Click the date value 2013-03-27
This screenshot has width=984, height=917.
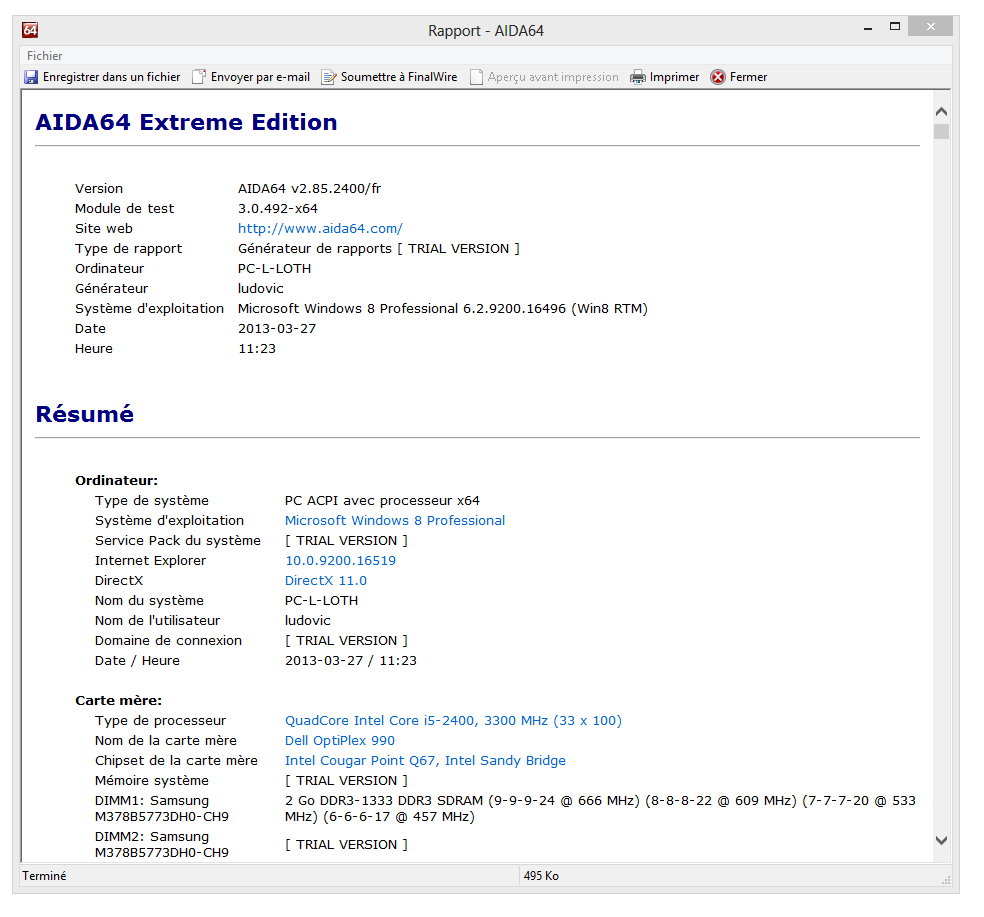[x=277, y=329]
